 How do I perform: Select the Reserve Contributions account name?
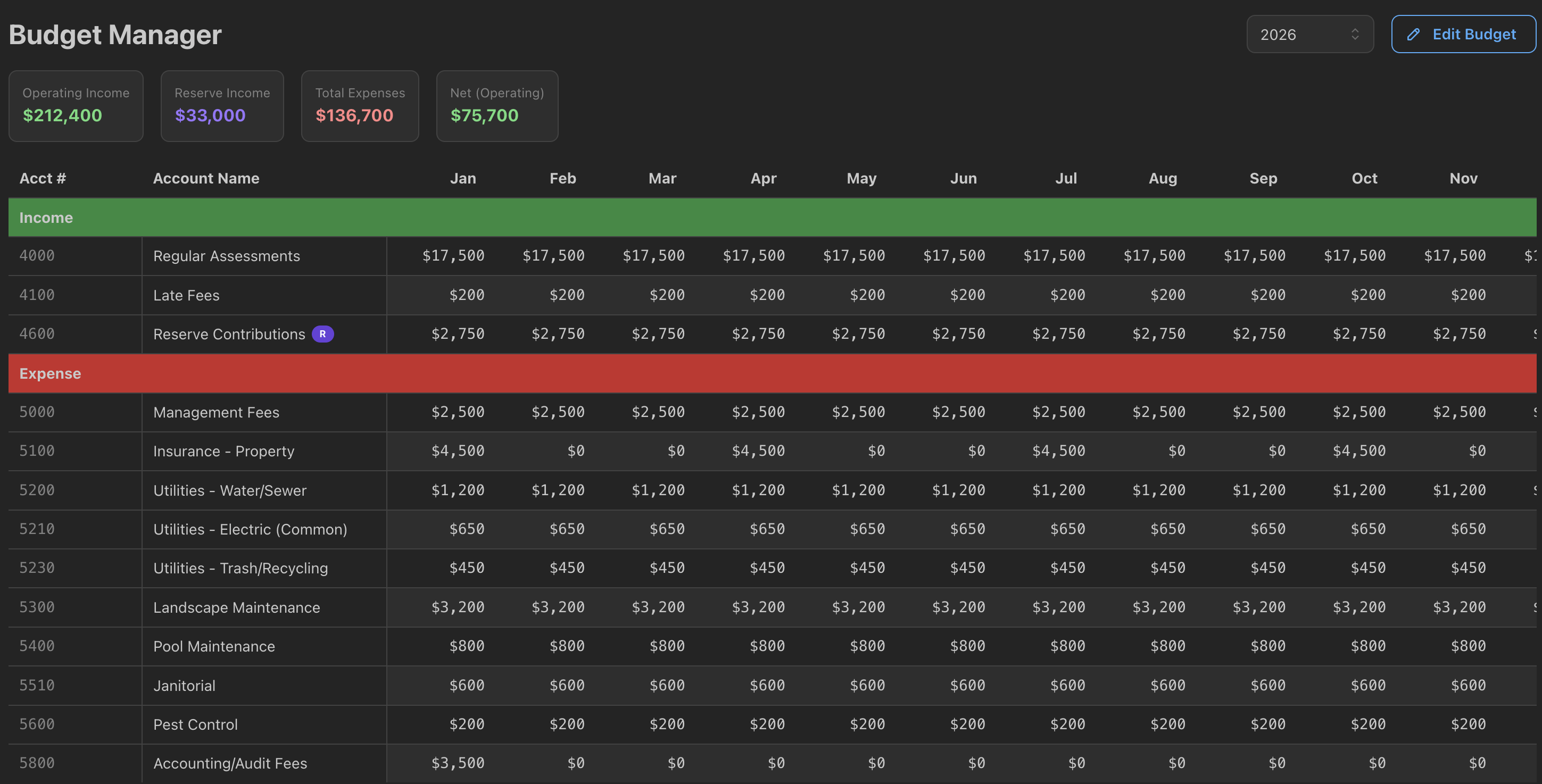(229, 335)
